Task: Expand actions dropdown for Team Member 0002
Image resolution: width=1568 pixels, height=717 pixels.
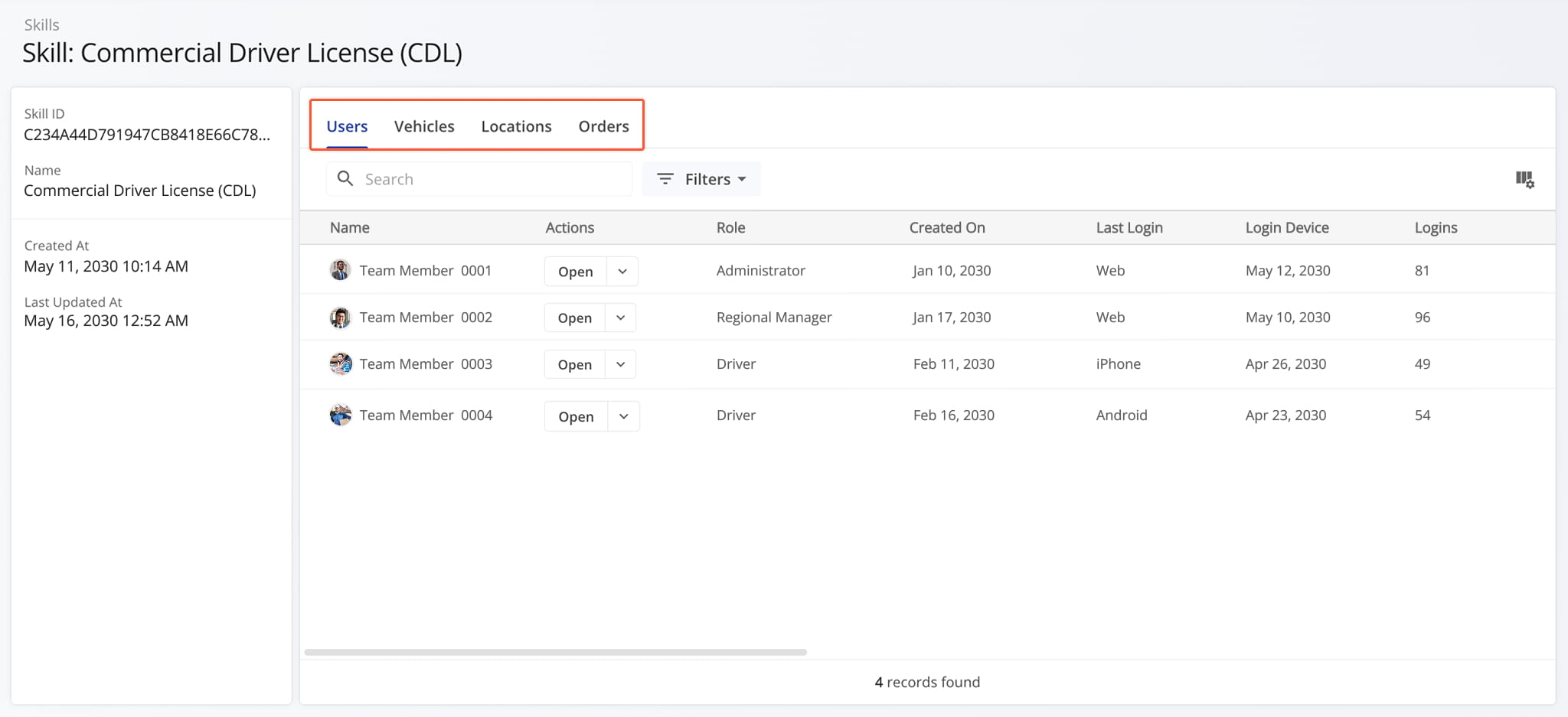Action: (621, 318)
